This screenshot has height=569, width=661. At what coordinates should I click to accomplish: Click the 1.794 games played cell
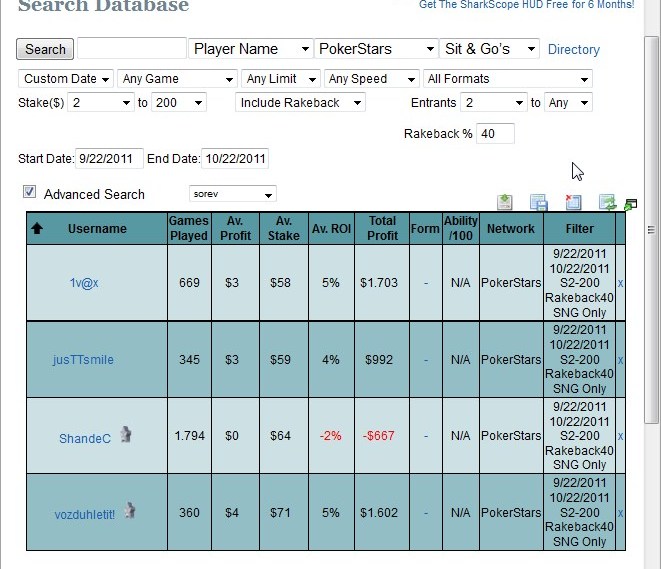[189, 435]
